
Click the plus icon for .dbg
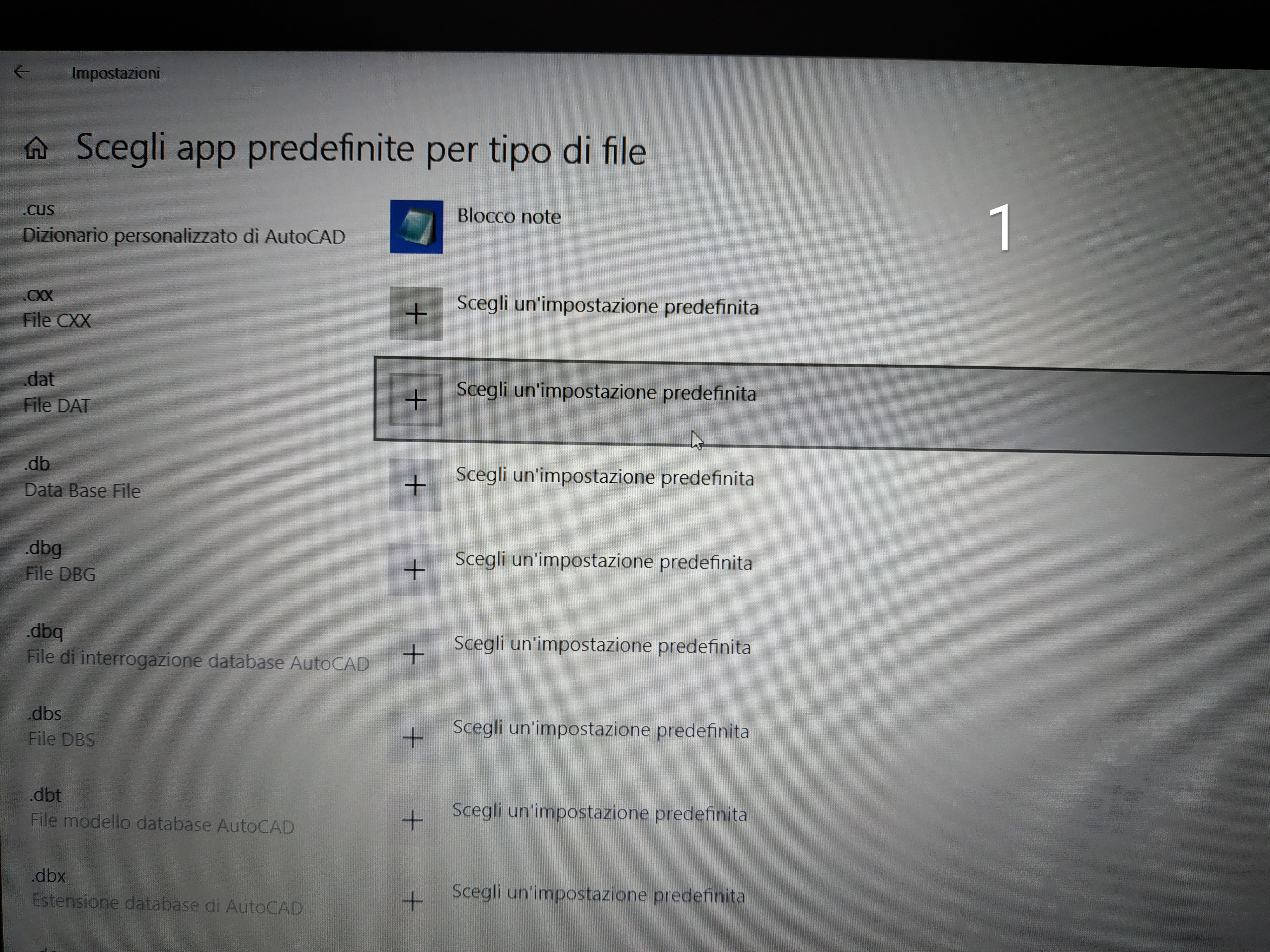pos(414,570)
